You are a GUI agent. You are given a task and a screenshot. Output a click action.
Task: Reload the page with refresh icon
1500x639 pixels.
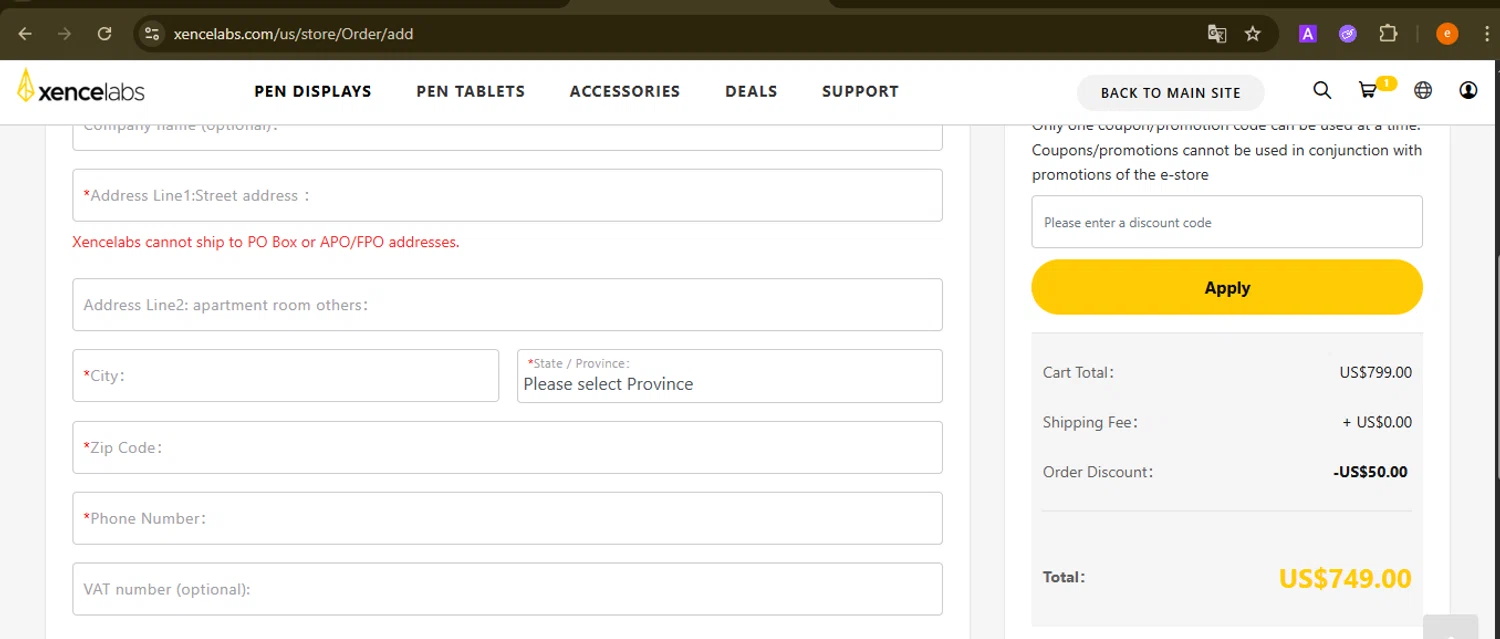pos(104,34)
